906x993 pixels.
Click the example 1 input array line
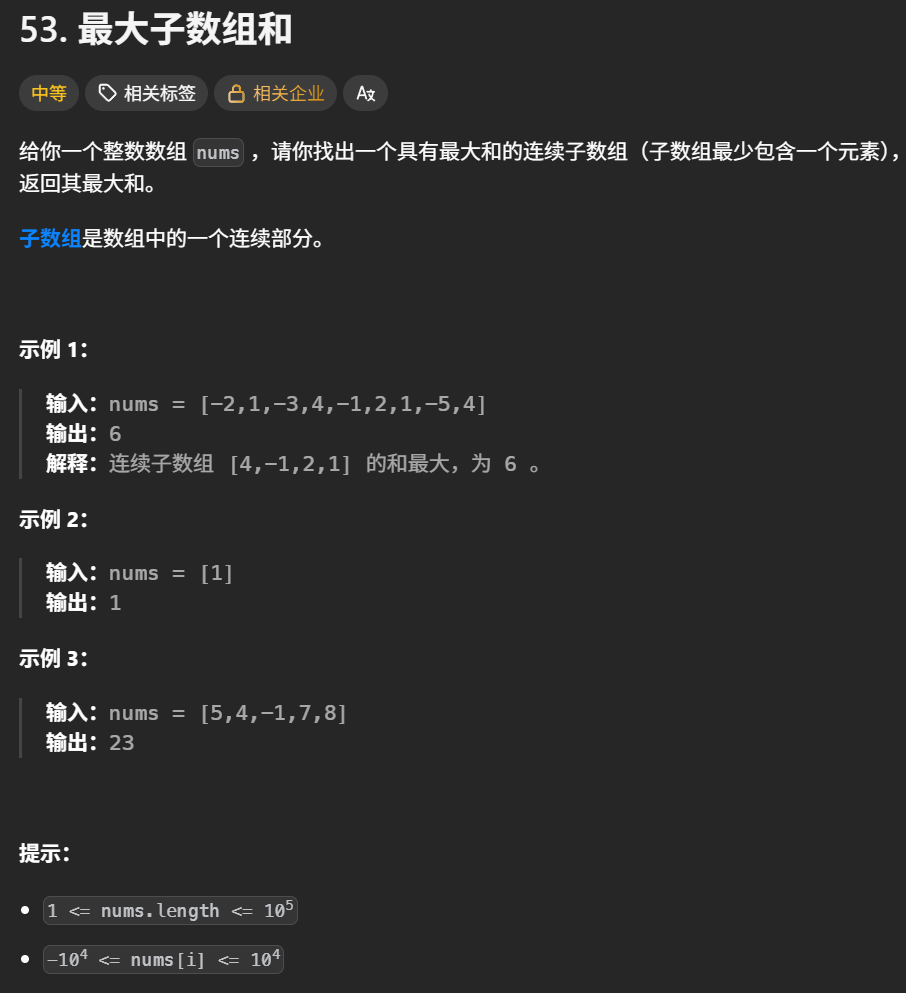[266, 404]
